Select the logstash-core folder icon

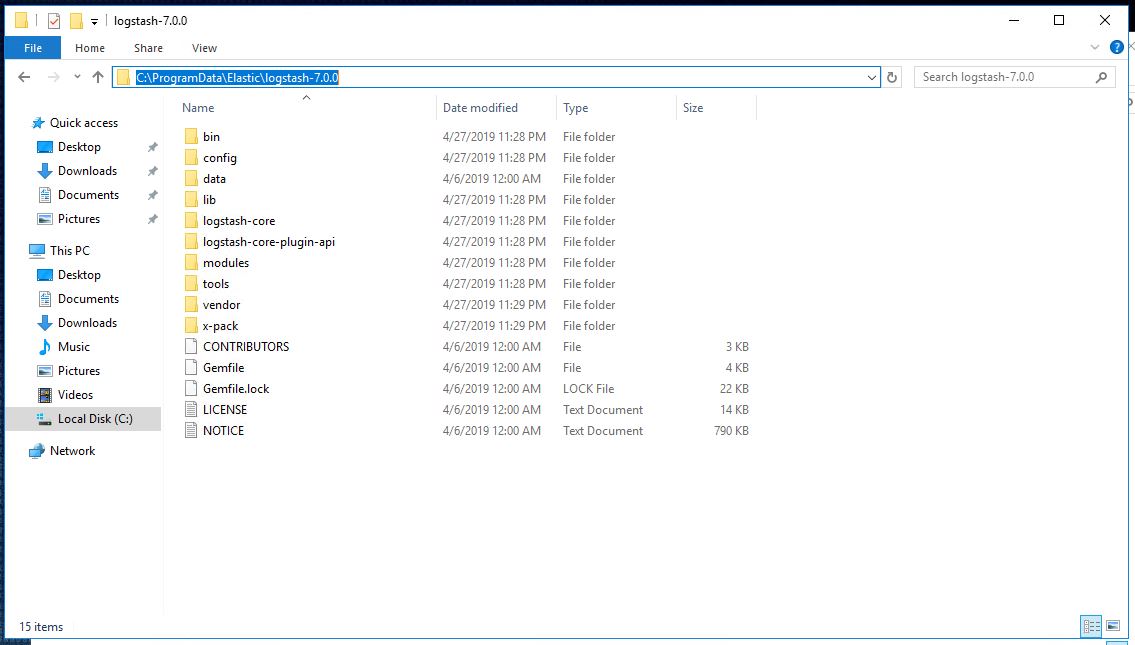tap(191, 220)
